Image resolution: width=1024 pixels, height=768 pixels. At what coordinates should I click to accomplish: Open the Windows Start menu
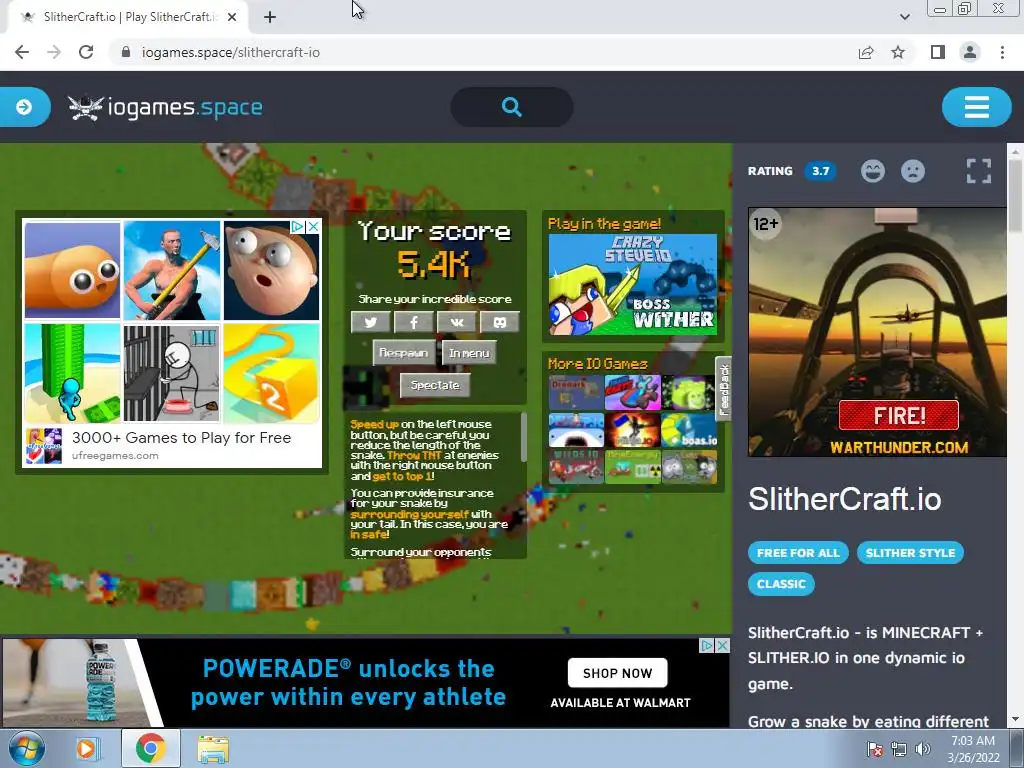[x=26, y=748]
